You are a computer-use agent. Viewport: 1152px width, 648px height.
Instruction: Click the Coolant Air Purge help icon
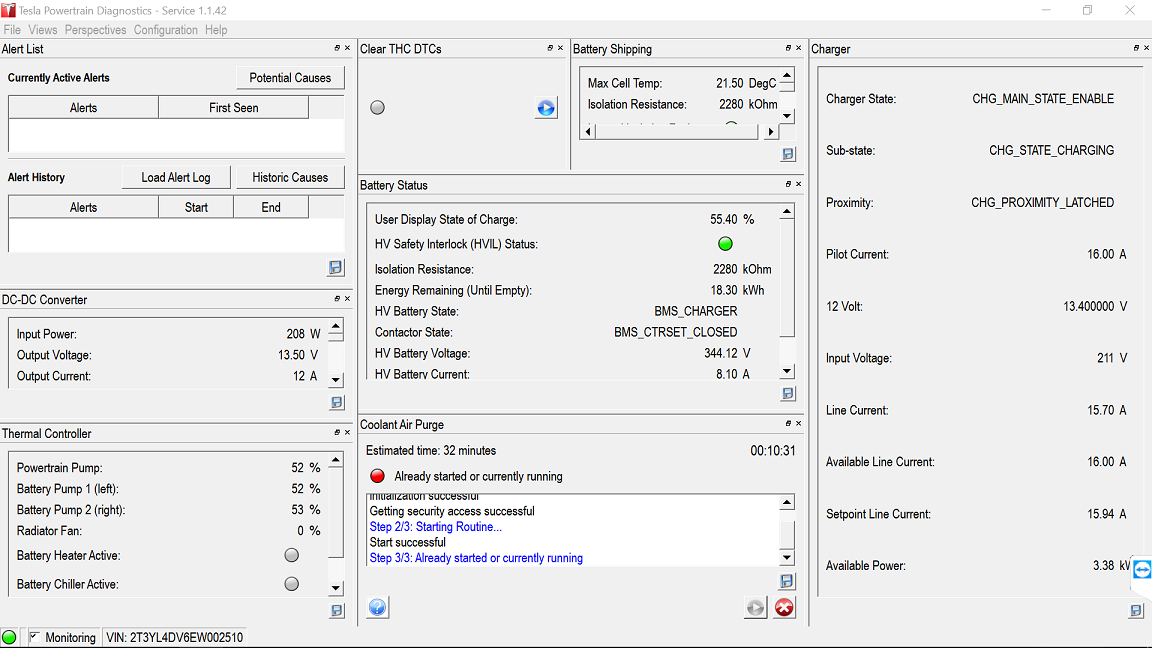point(377,607)
